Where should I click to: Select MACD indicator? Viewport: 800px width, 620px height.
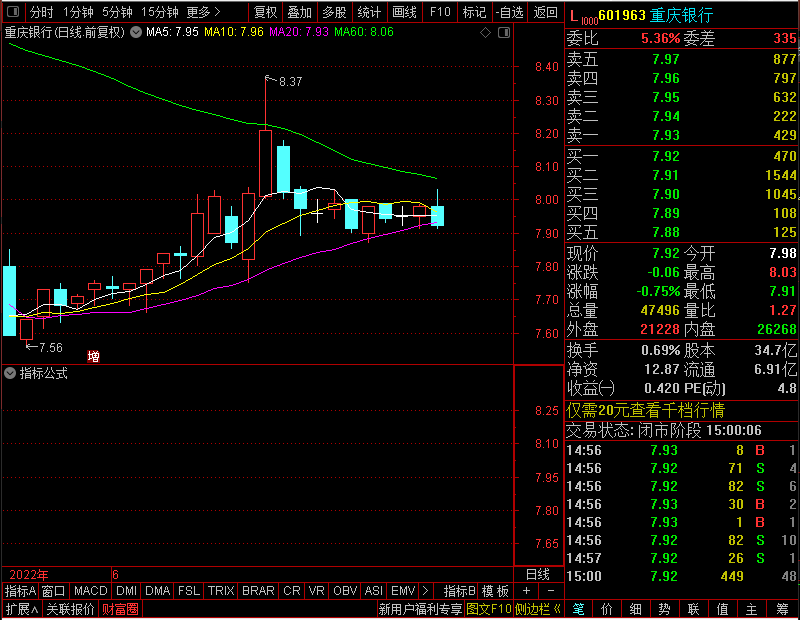pyautogui.click(x=90, y=591)
